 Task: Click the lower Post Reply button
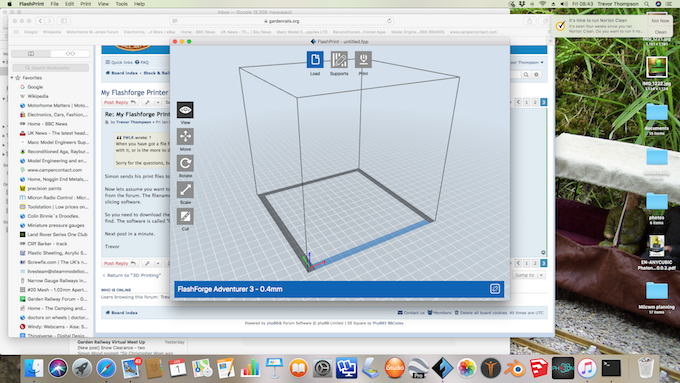120,263
